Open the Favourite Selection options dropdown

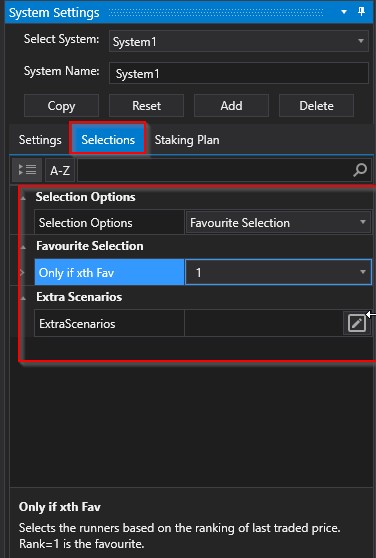click(x=278, y=222)
